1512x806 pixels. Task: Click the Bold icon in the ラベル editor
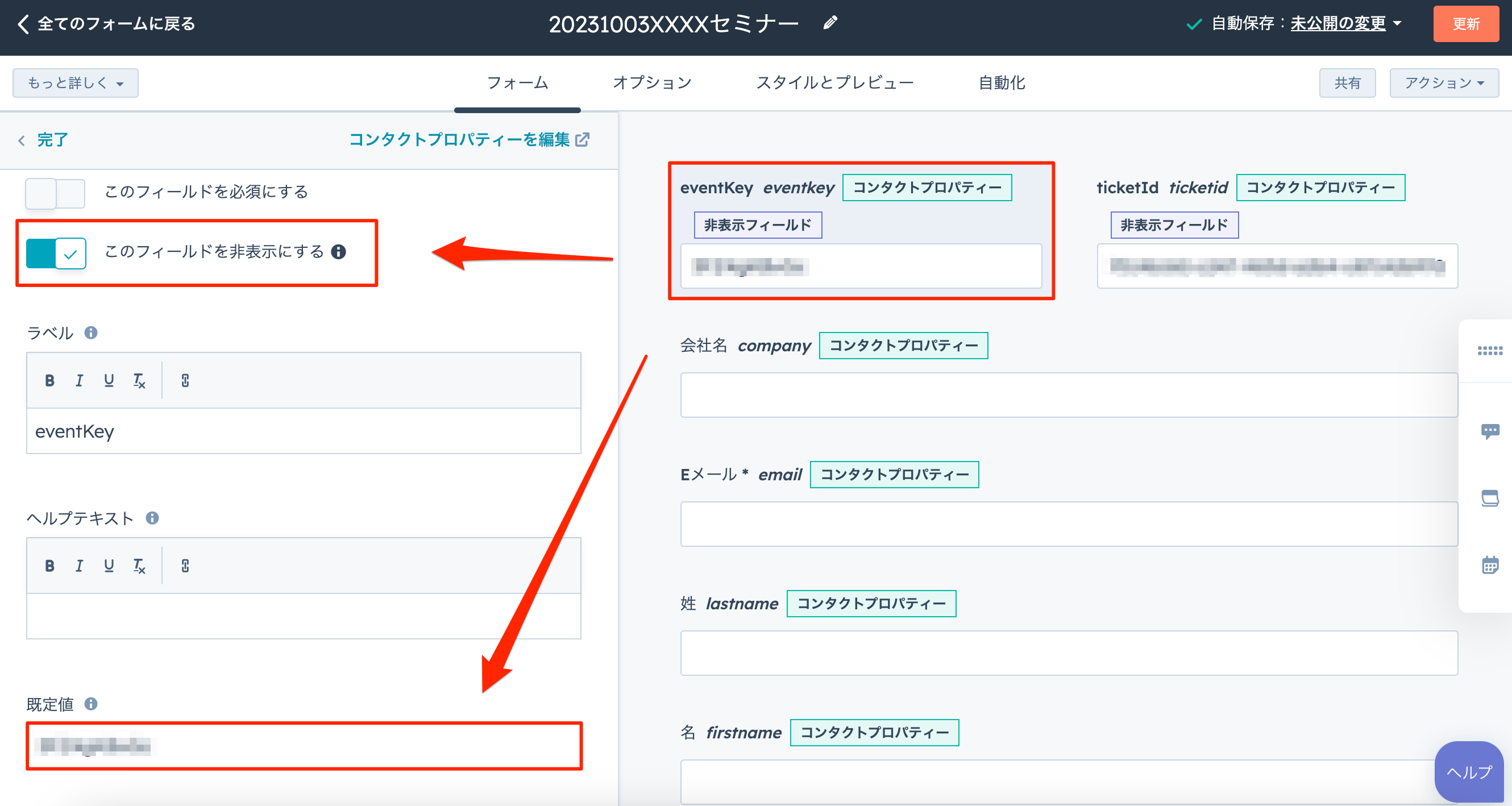point(50,380)
